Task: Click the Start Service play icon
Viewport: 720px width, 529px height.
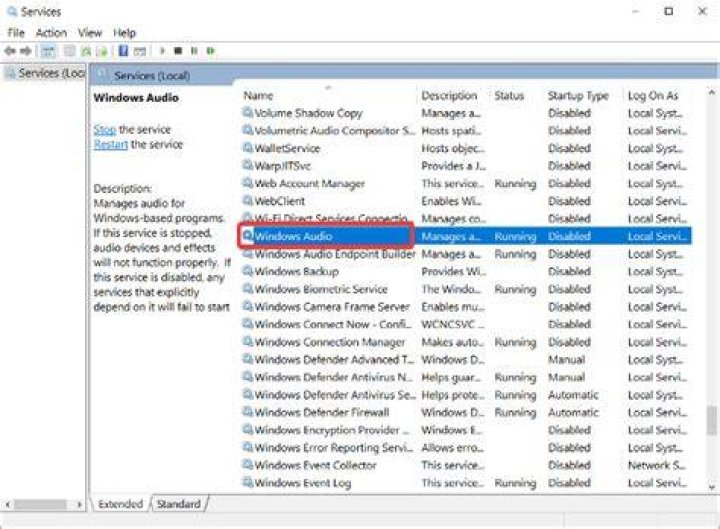Action: point(162,51)
